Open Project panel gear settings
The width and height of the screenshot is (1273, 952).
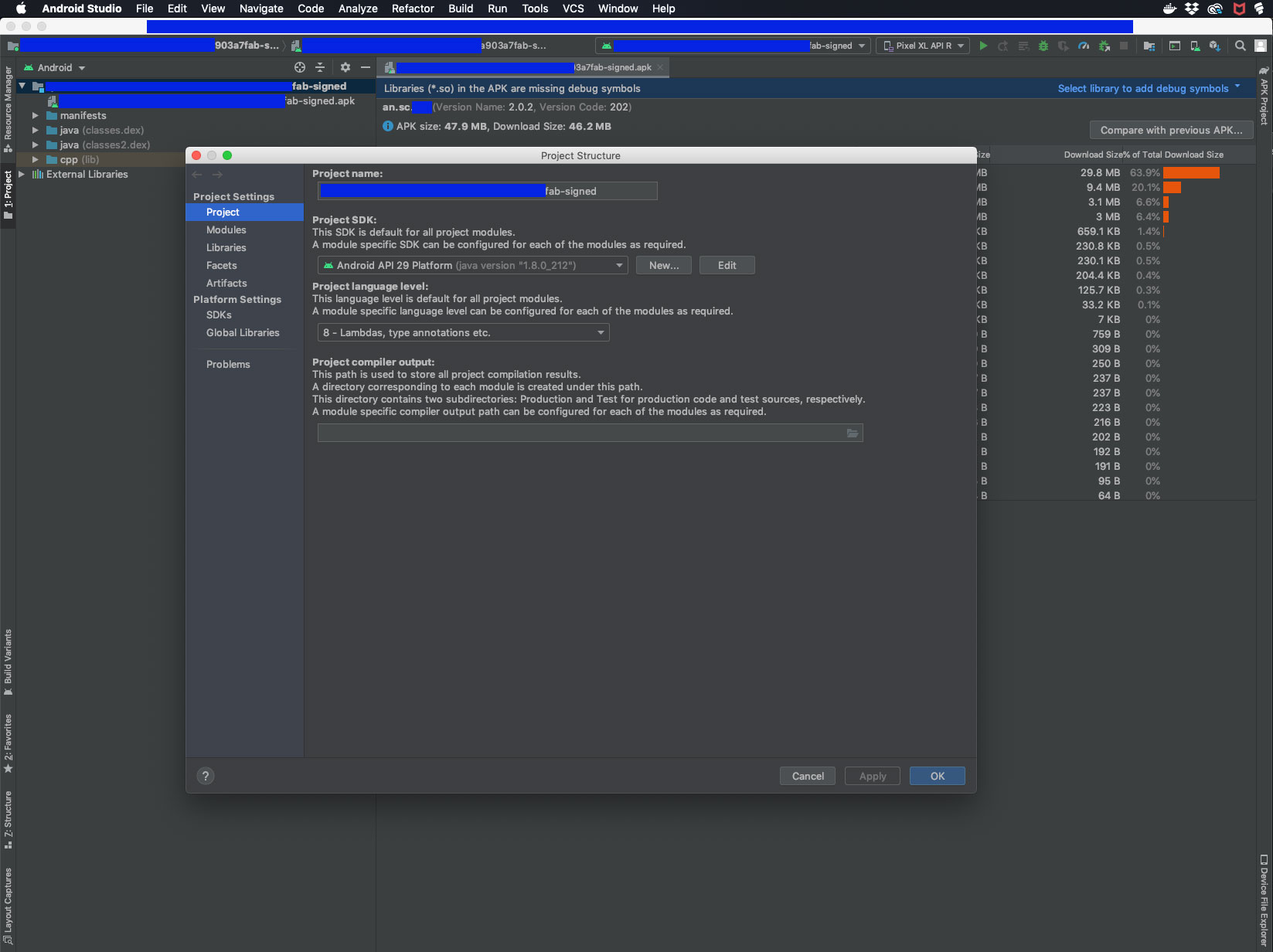click(x=345, y=67)
